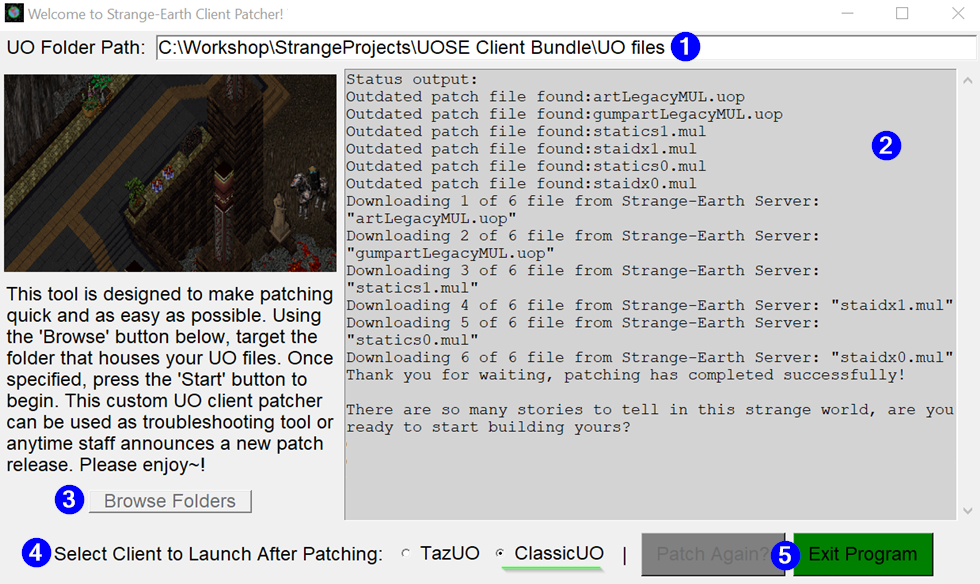Click the 'Select Client to Launch After Patching' label
Viewport: 980px width, 584px height.
[x=218, y=554]
